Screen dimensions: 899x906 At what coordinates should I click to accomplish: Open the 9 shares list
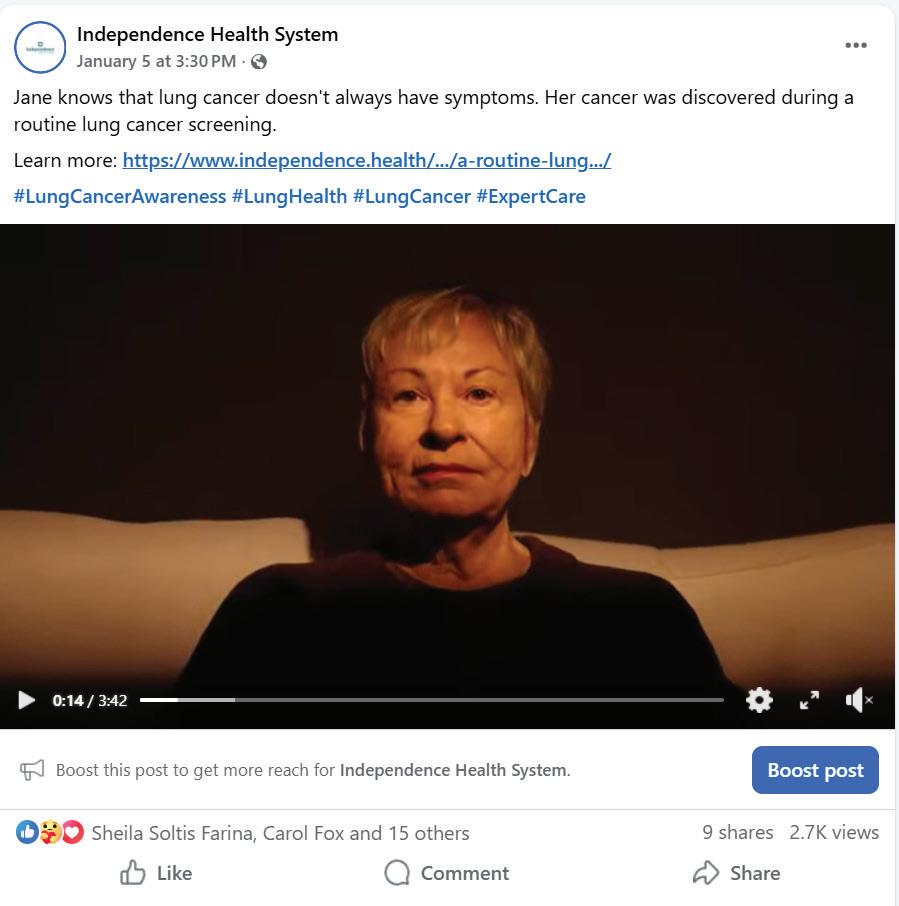coord(737,832)
